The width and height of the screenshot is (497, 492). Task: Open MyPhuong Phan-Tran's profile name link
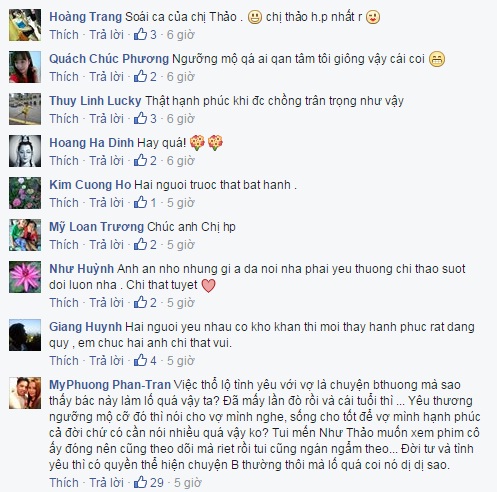click(110, 385)
